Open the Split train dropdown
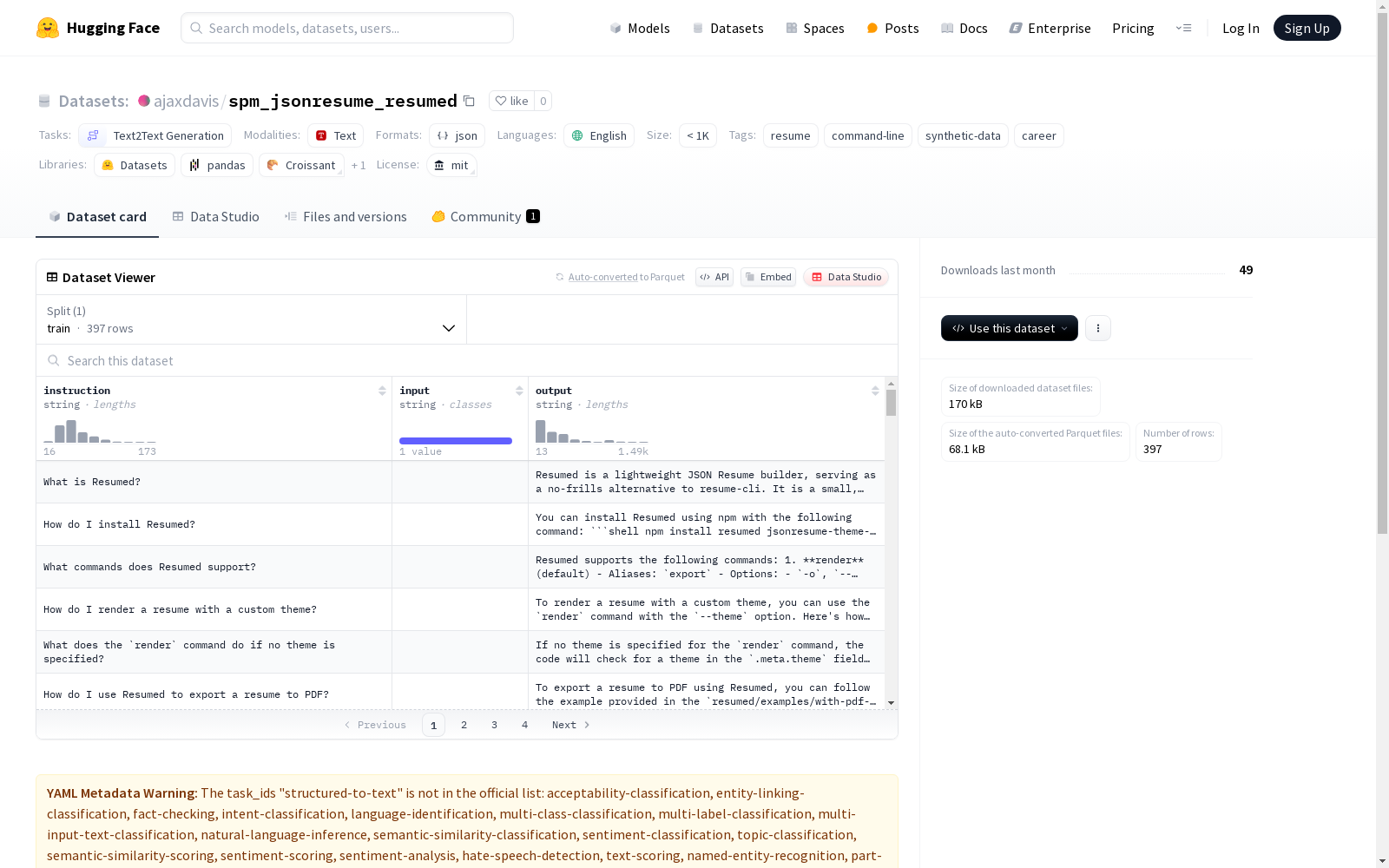Image resolution: width=1389 pixels, height=868 pixels. tap(251, 319)
